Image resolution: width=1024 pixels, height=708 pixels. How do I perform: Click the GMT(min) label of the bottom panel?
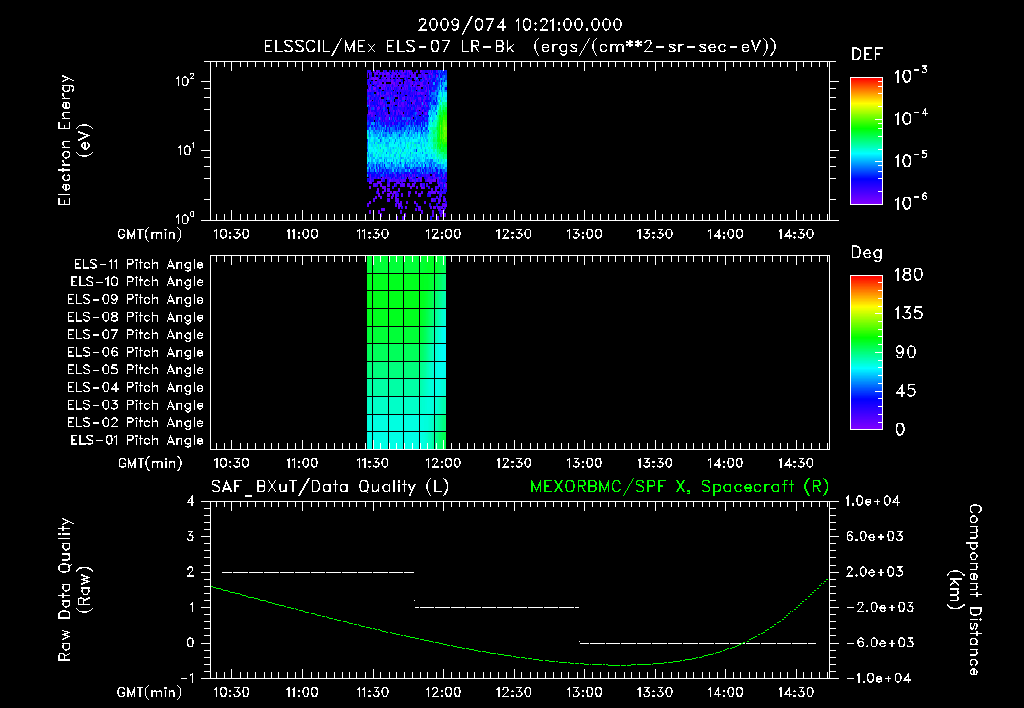(x=150, y=692)
